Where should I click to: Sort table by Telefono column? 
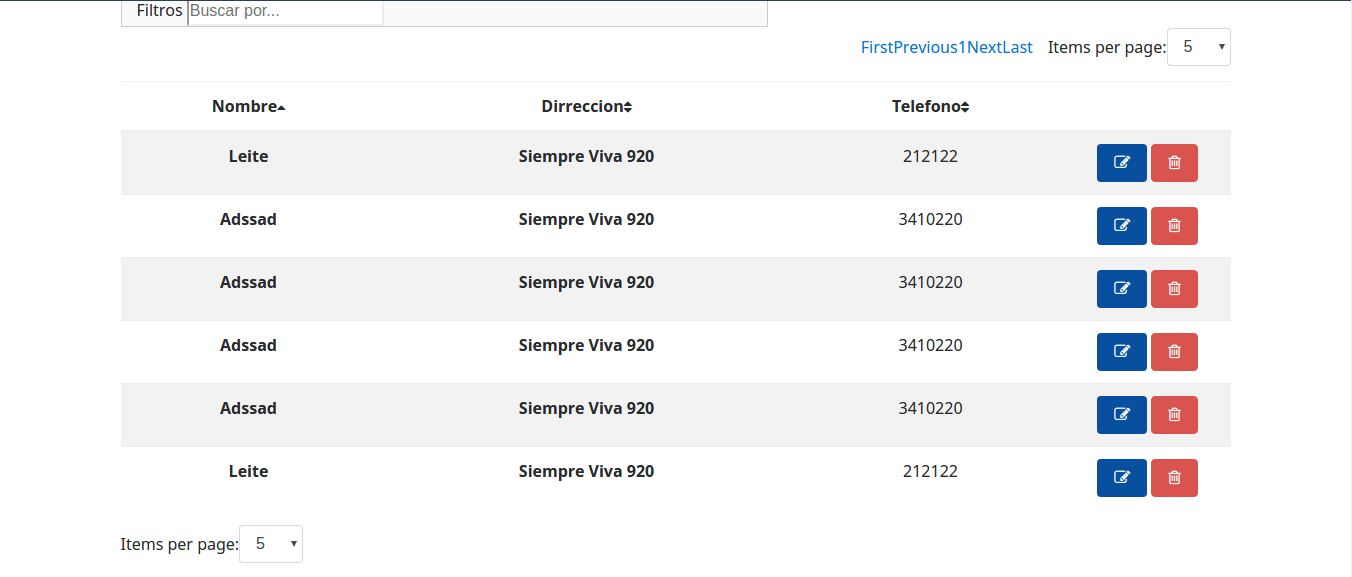pos(930,107)
